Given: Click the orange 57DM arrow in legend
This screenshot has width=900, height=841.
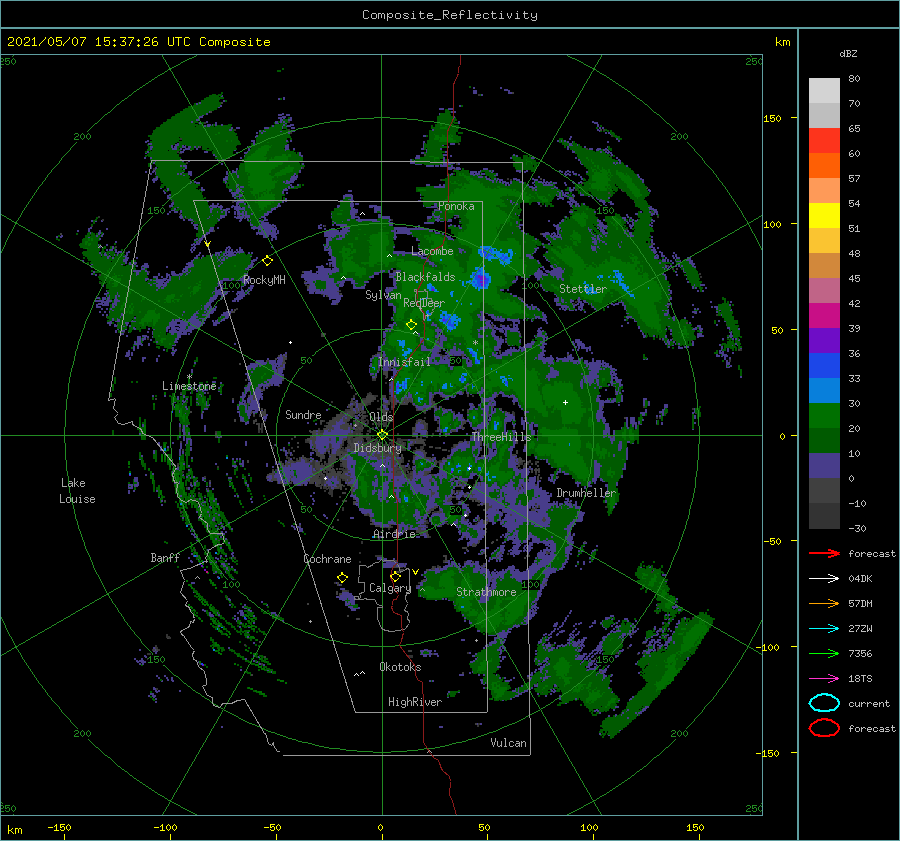Looking at the screenshot, I should pyautogui.click(x=824, y=603).
